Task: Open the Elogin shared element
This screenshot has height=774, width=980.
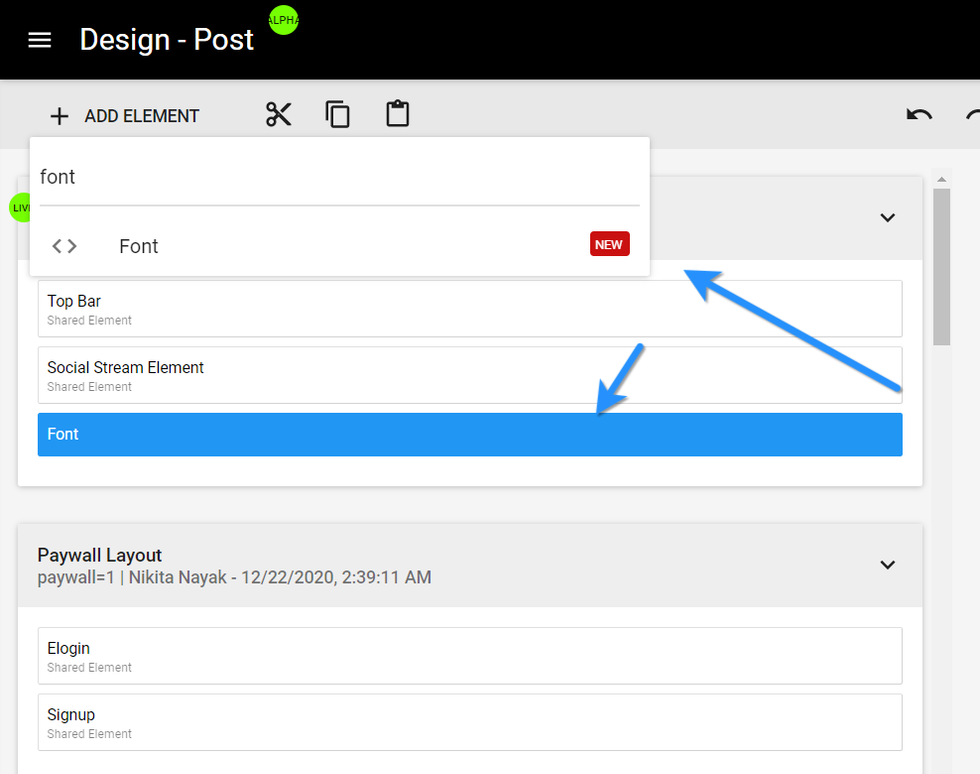Action: [x=469, y=655]
